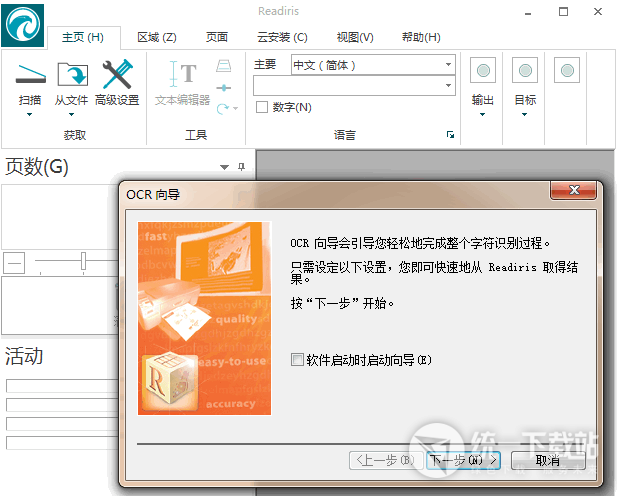Click the 文本编辑器 text editor icon

click(182, 74)
